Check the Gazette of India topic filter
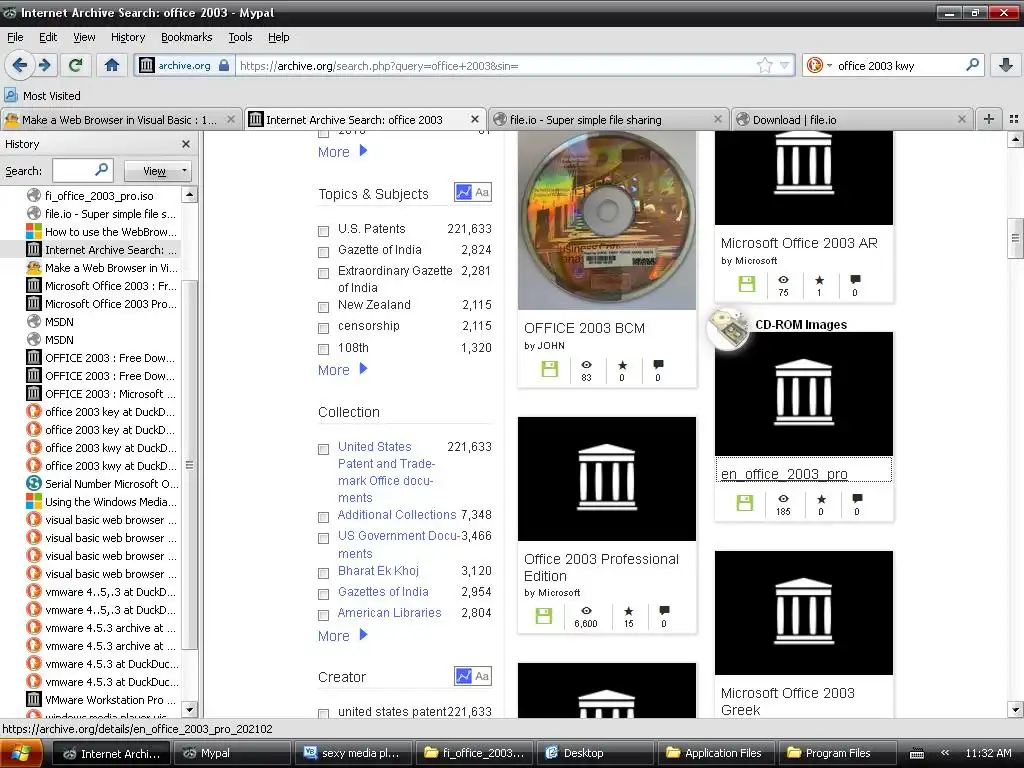Image resolution: width=1024 pixels, height=768 pixels. (x=323, y=251)
